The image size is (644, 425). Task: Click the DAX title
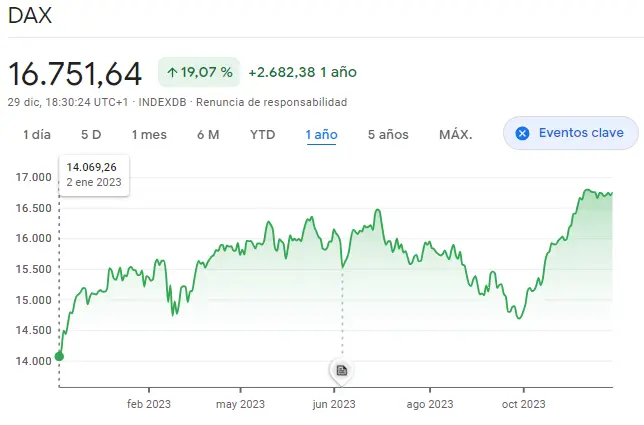coord(30,16)
